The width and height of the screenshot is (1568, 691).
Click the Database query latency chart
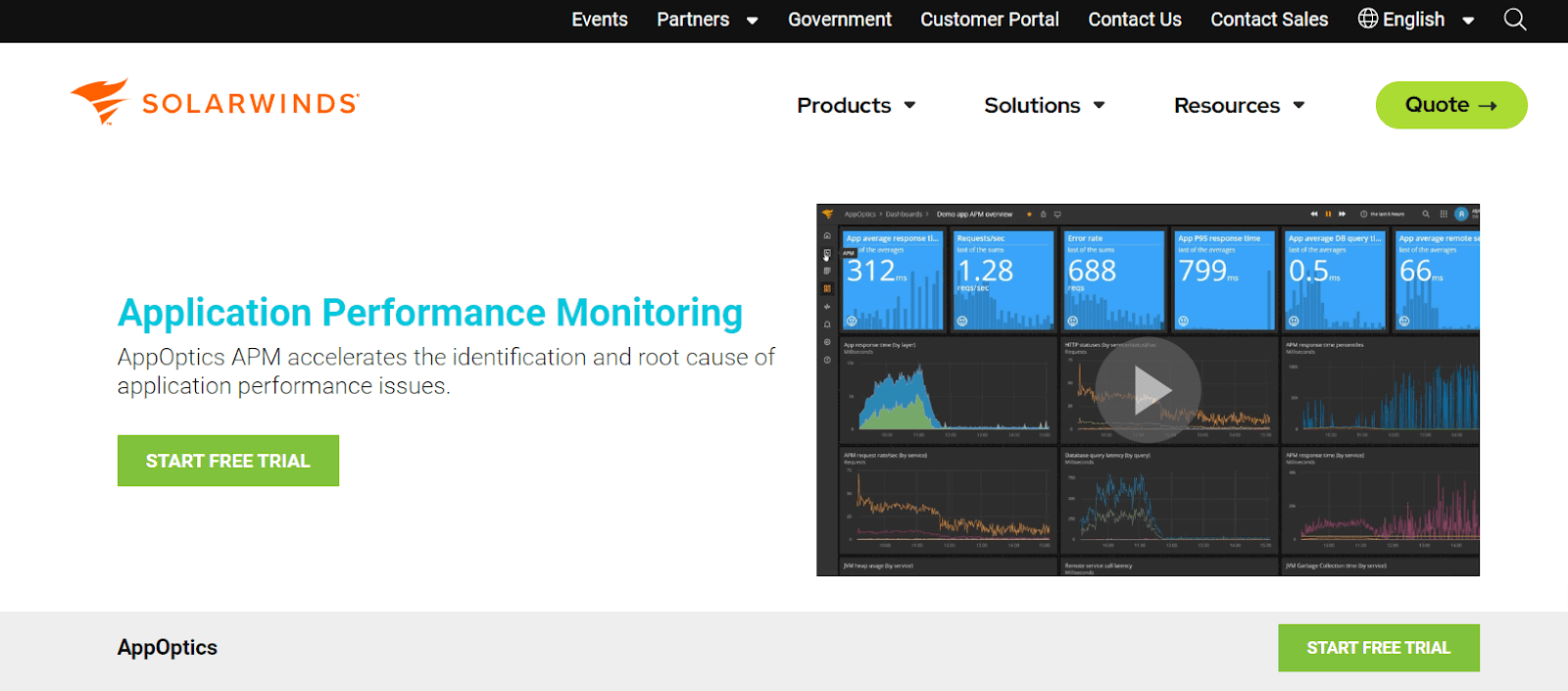point(1169,499)
